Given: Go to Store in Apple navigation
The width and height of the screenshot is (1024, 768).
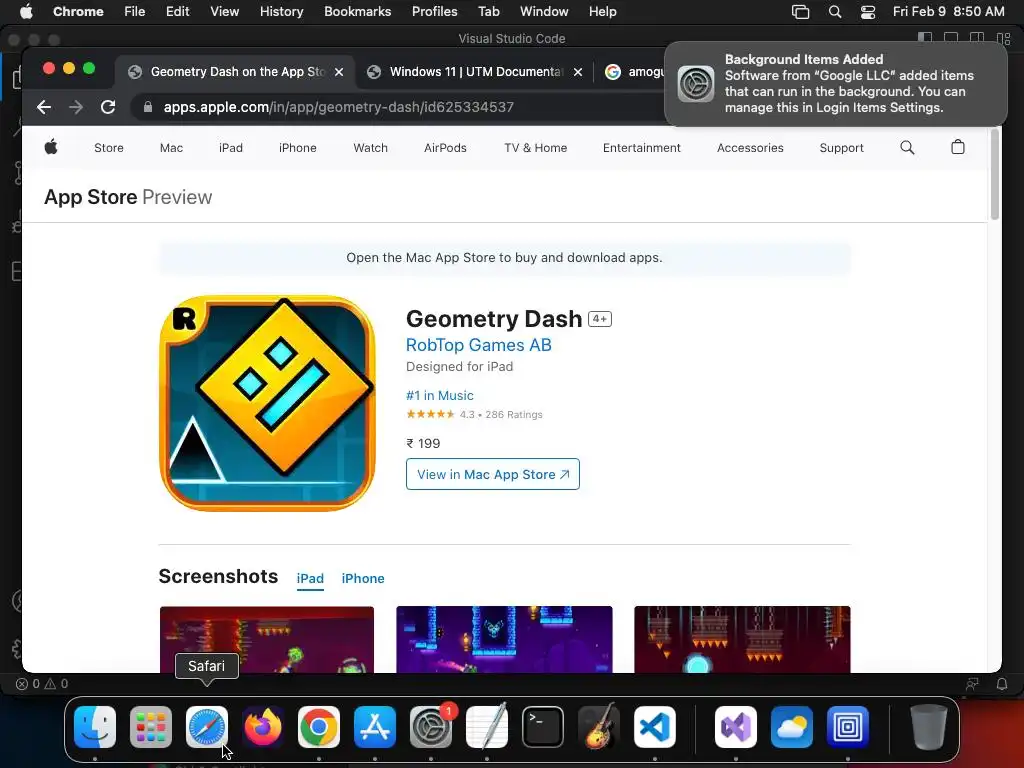Looking at the screenshot, I should [x=108, y=148].
